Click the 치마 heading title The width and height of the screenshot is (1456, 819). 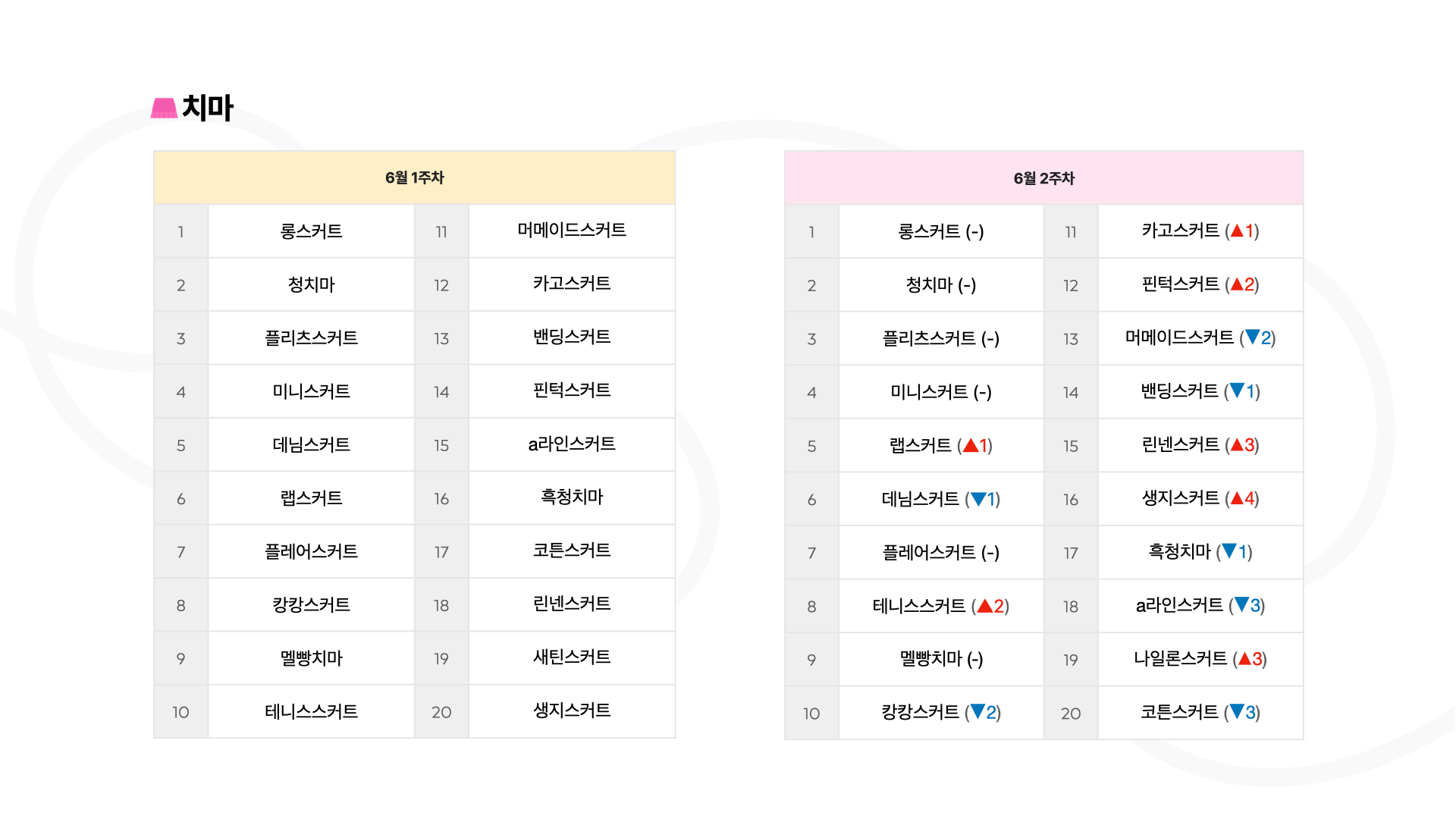point(208,108)
